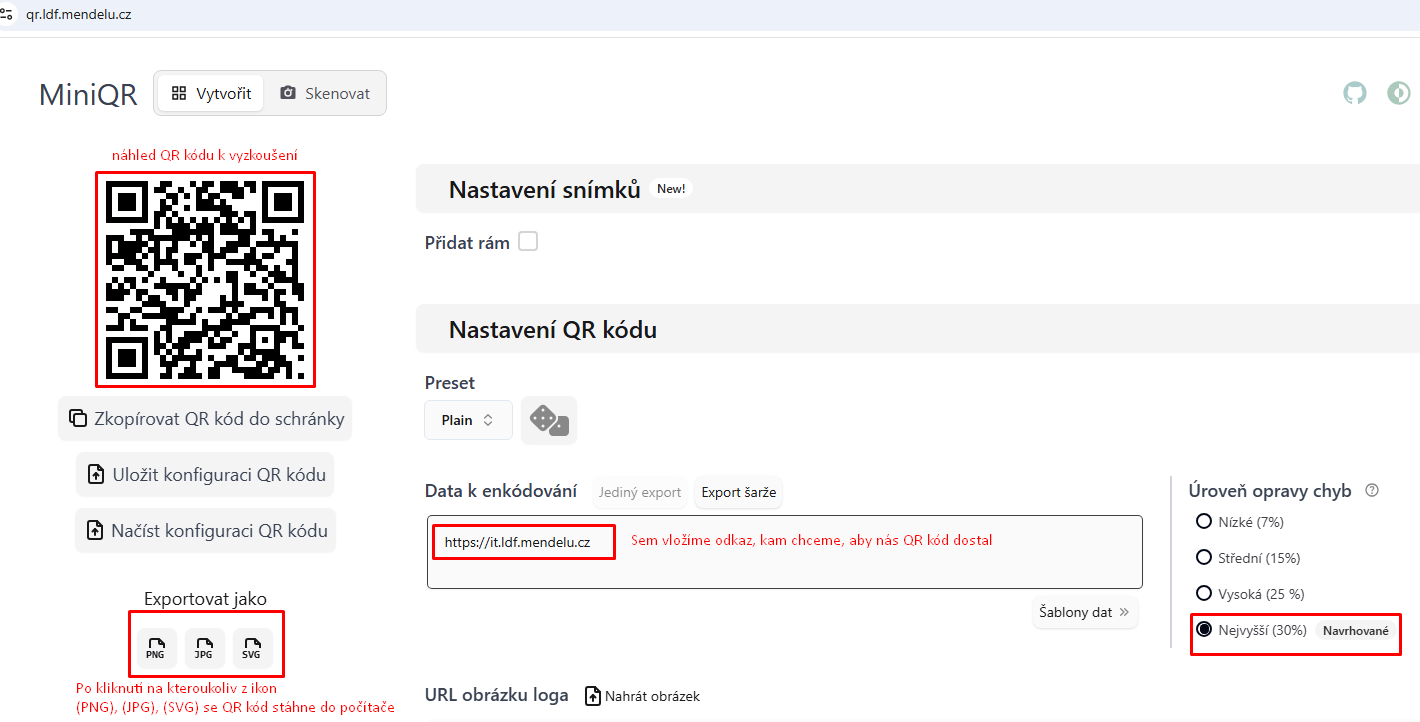The width and height of the screenshot is (1420, 722).
Task: Expand Šablony dat templates
Action: coord(1084,612)
